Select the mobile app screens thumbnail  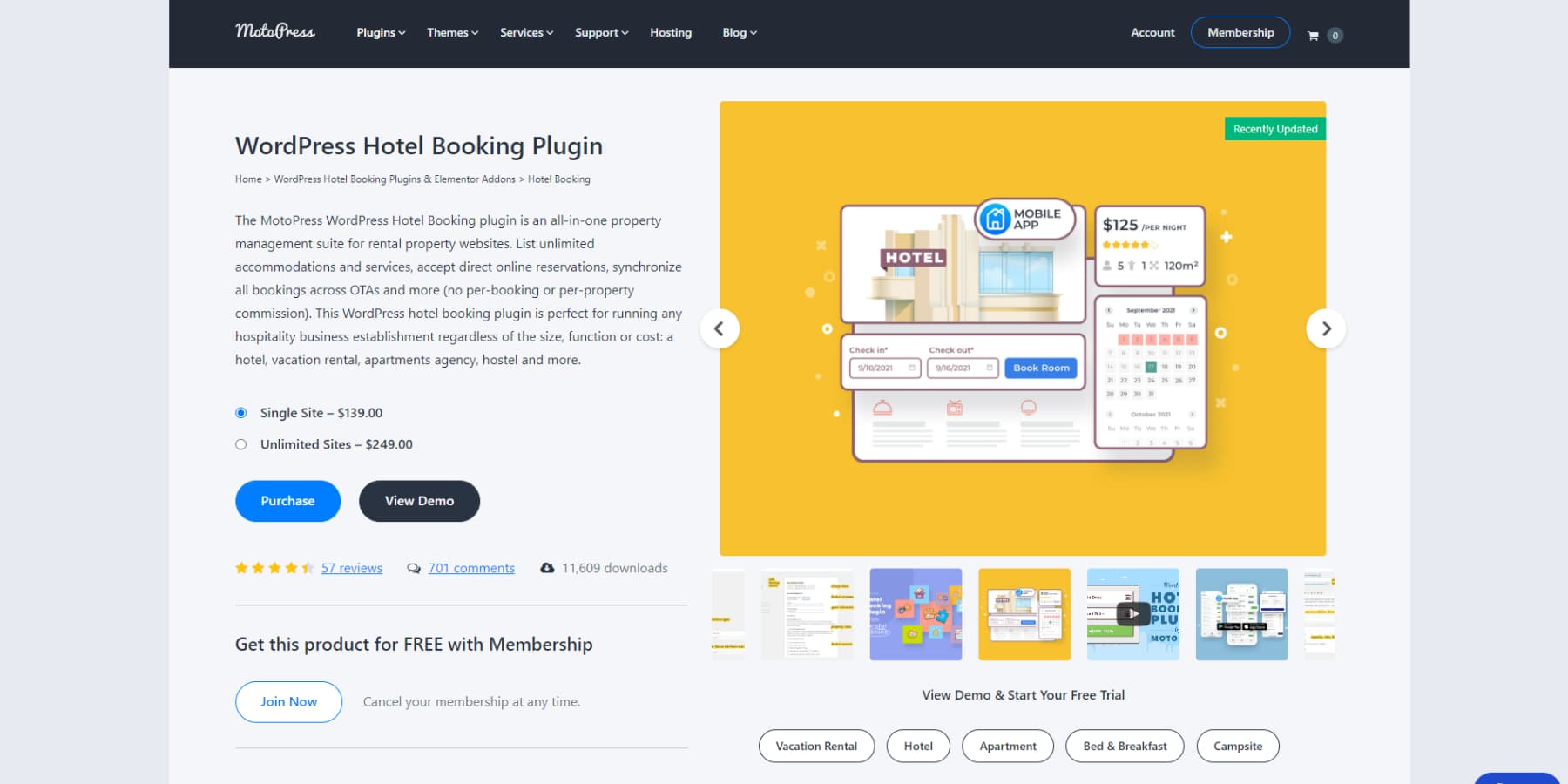1242,614
